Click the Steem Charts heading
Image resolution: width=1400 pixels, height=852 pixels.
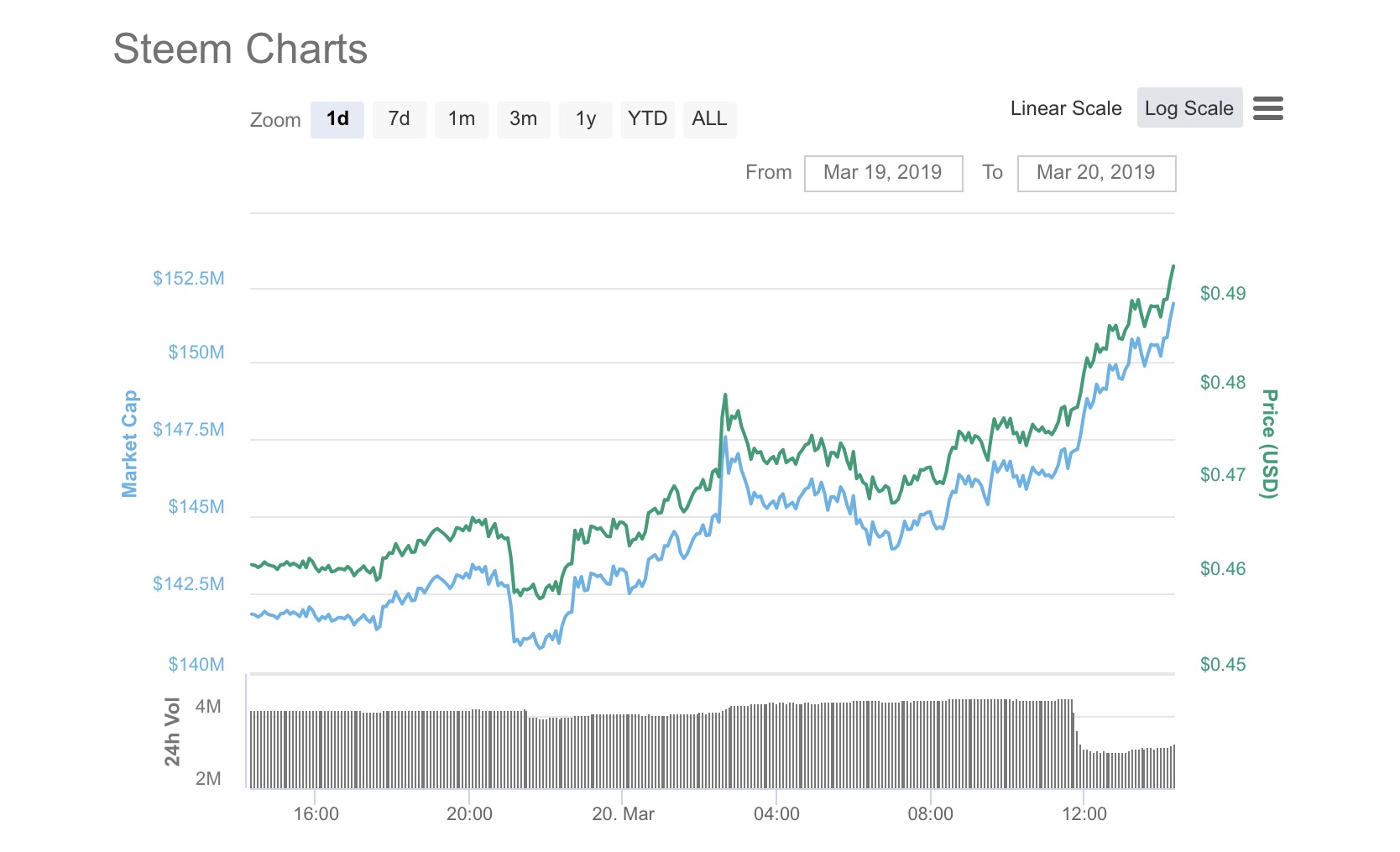241,50
